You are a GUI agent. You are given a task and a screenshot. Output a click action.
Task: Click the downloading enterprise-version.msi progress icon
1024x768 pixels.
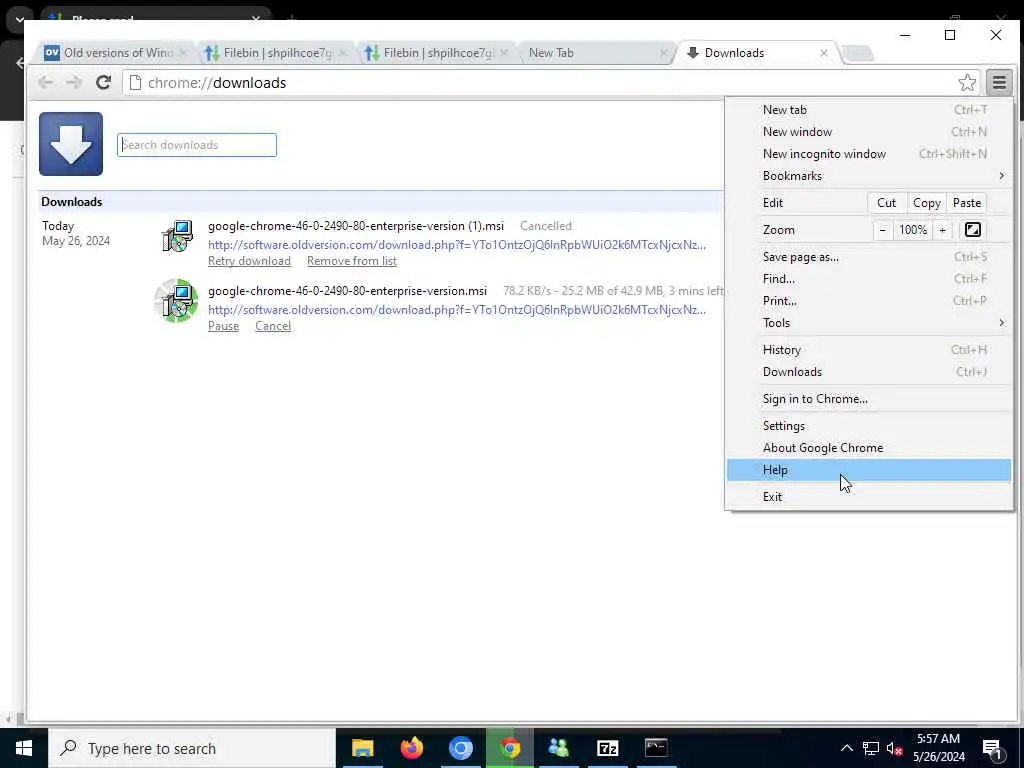tap(176, 300)
